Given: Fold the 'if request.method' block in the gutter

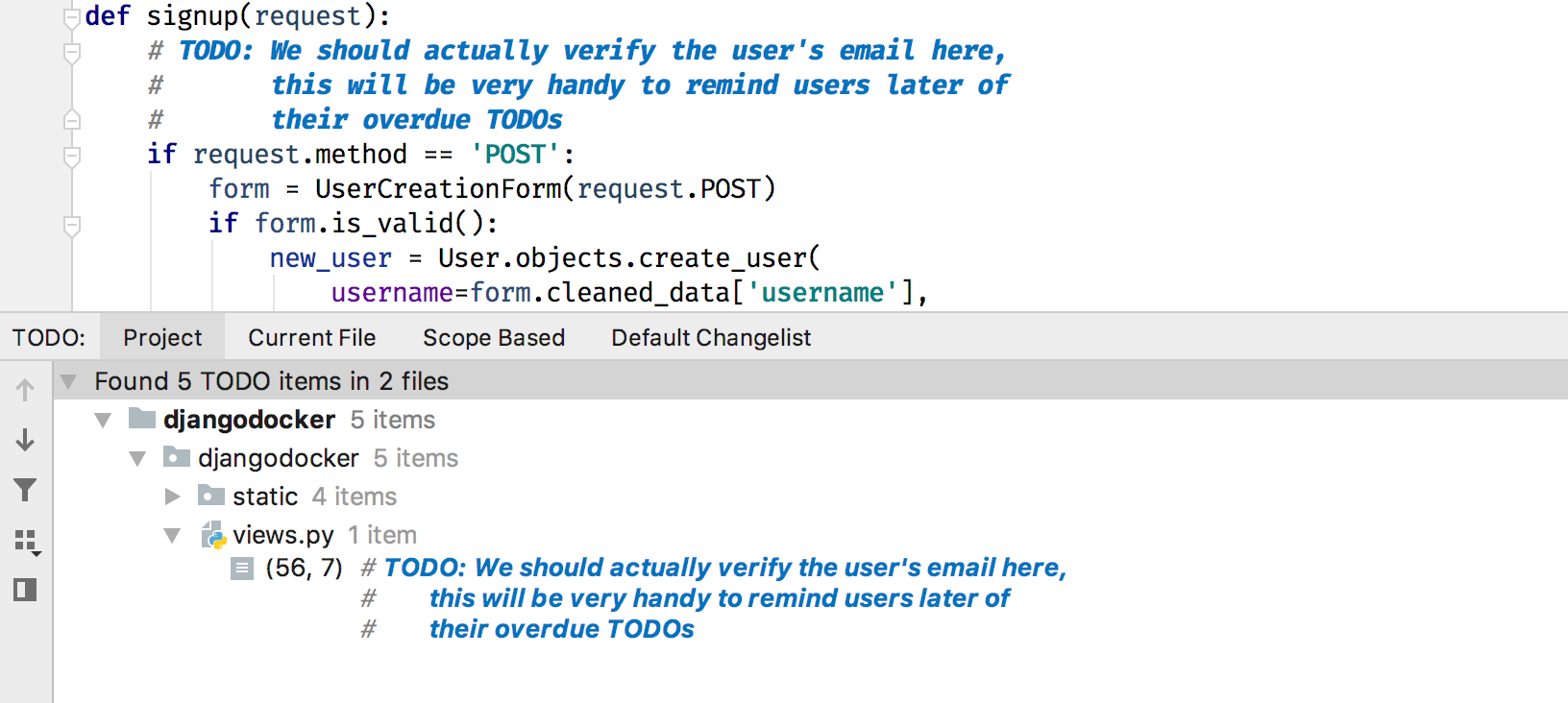Looking at the screenshot, I should click(x=71, y=156).
